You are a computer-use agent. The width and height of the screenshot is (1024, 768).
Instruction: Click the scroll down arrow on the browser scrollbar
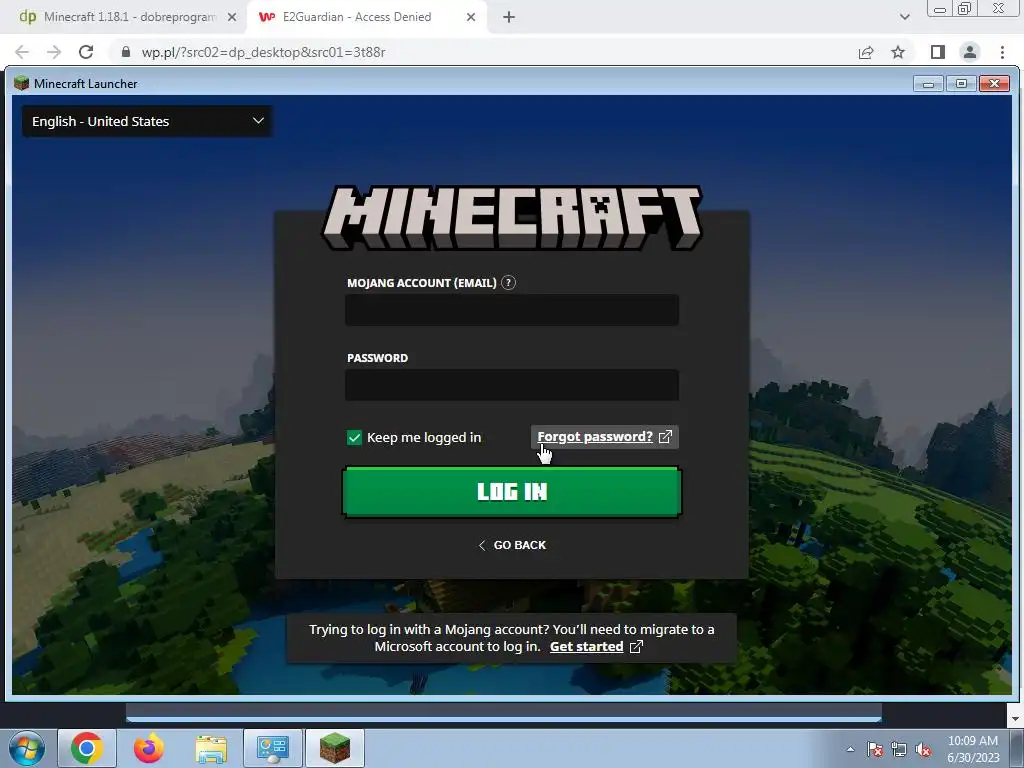pos(1014,718)
